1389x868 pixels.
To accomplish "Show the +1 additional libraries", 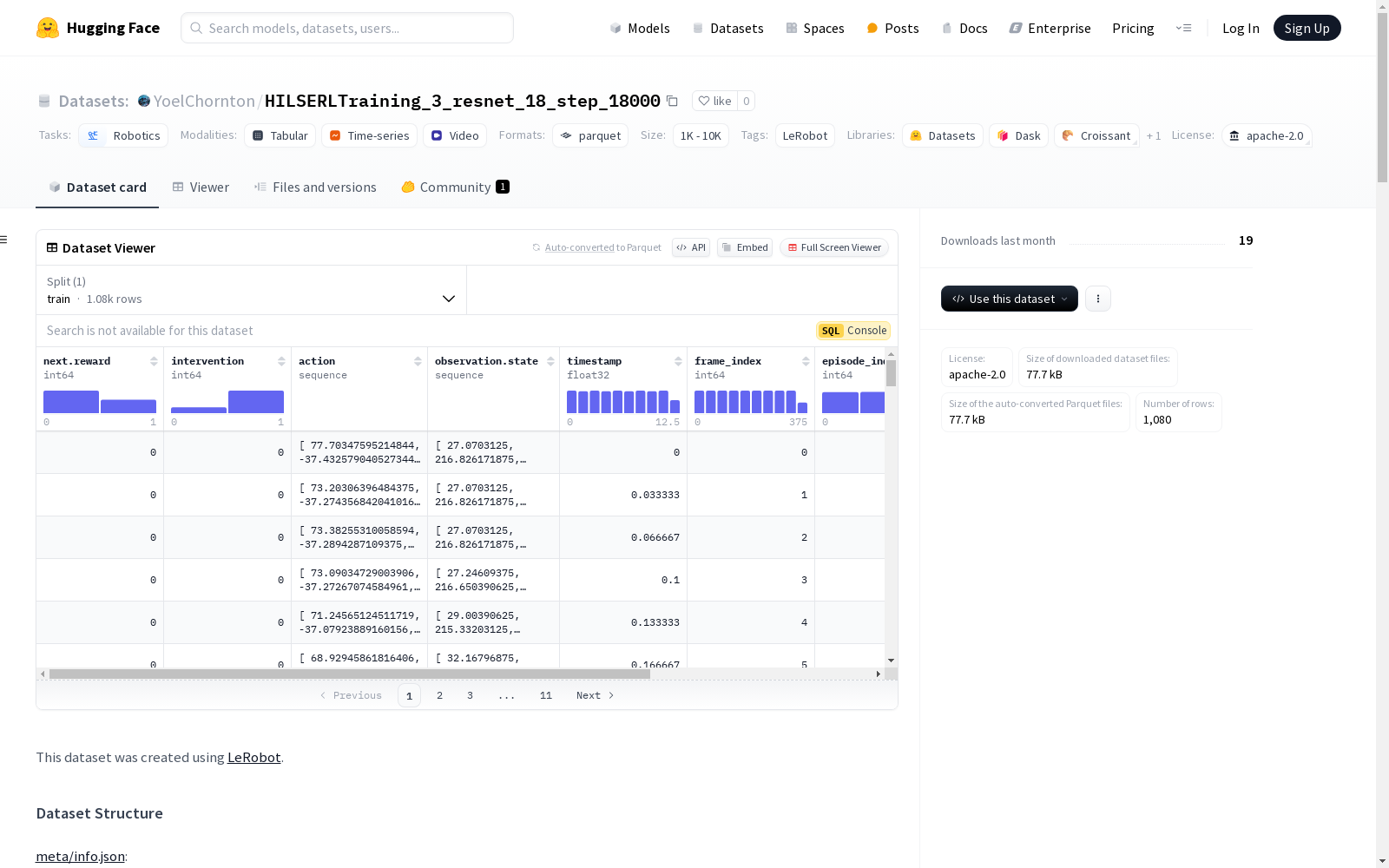I will click(x=1154, y=135).
